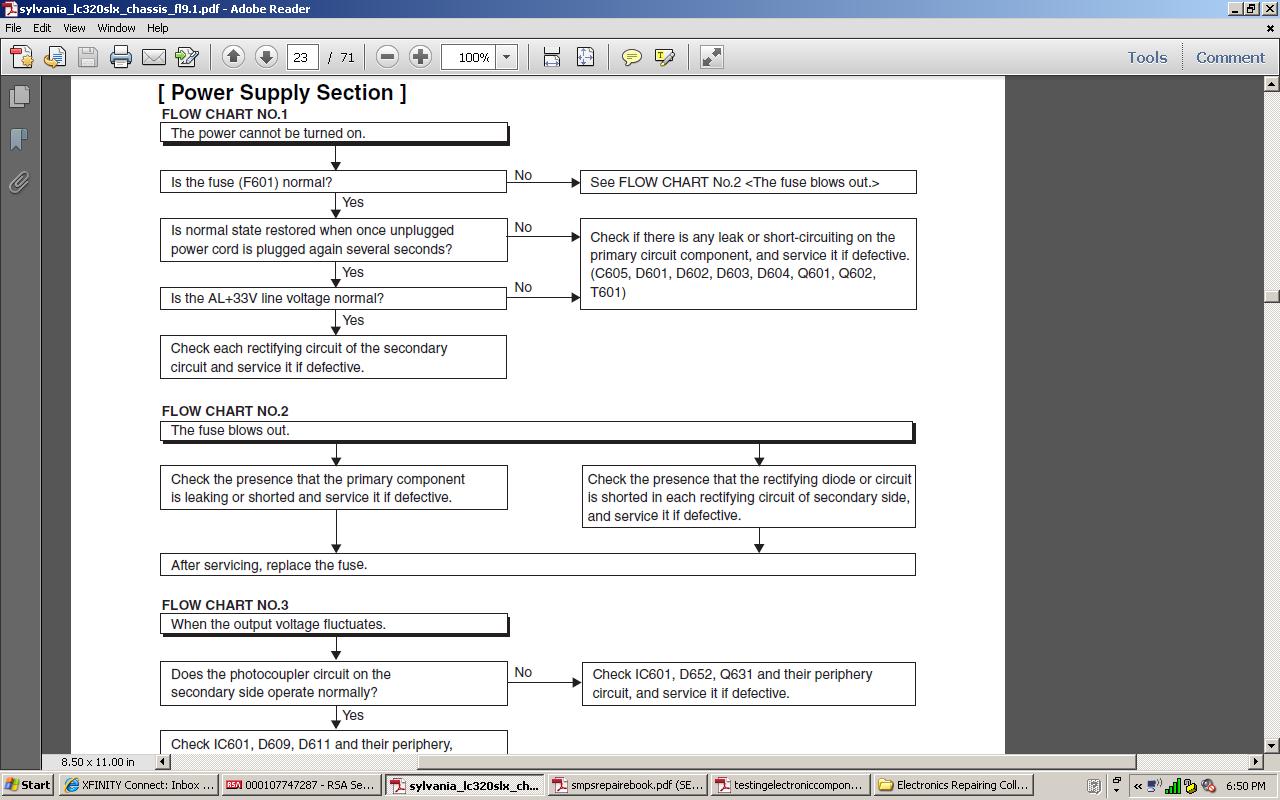This screenshot has width=1280, height=800.
Task: Open the zoom level dropdown arrow
Action: pos(506,57)
